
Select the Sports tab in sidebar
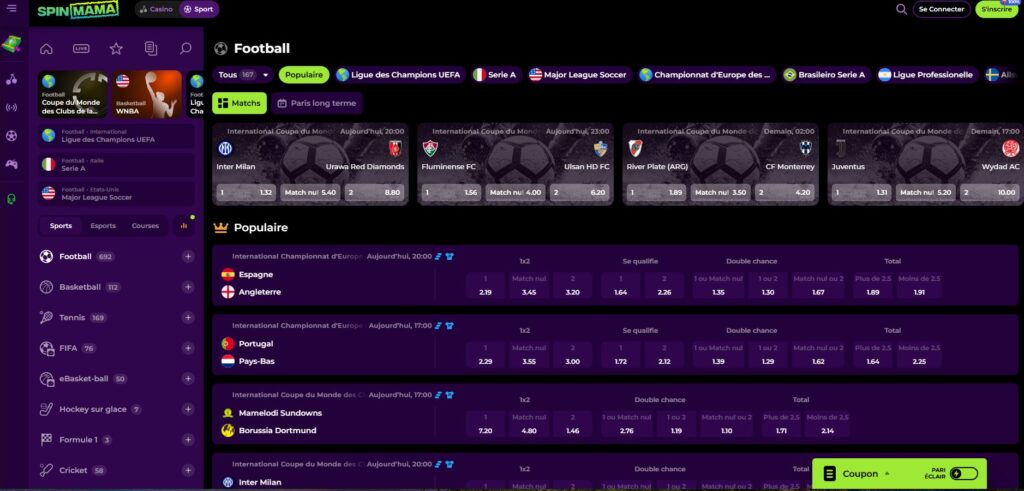click(x=61, y=226)
